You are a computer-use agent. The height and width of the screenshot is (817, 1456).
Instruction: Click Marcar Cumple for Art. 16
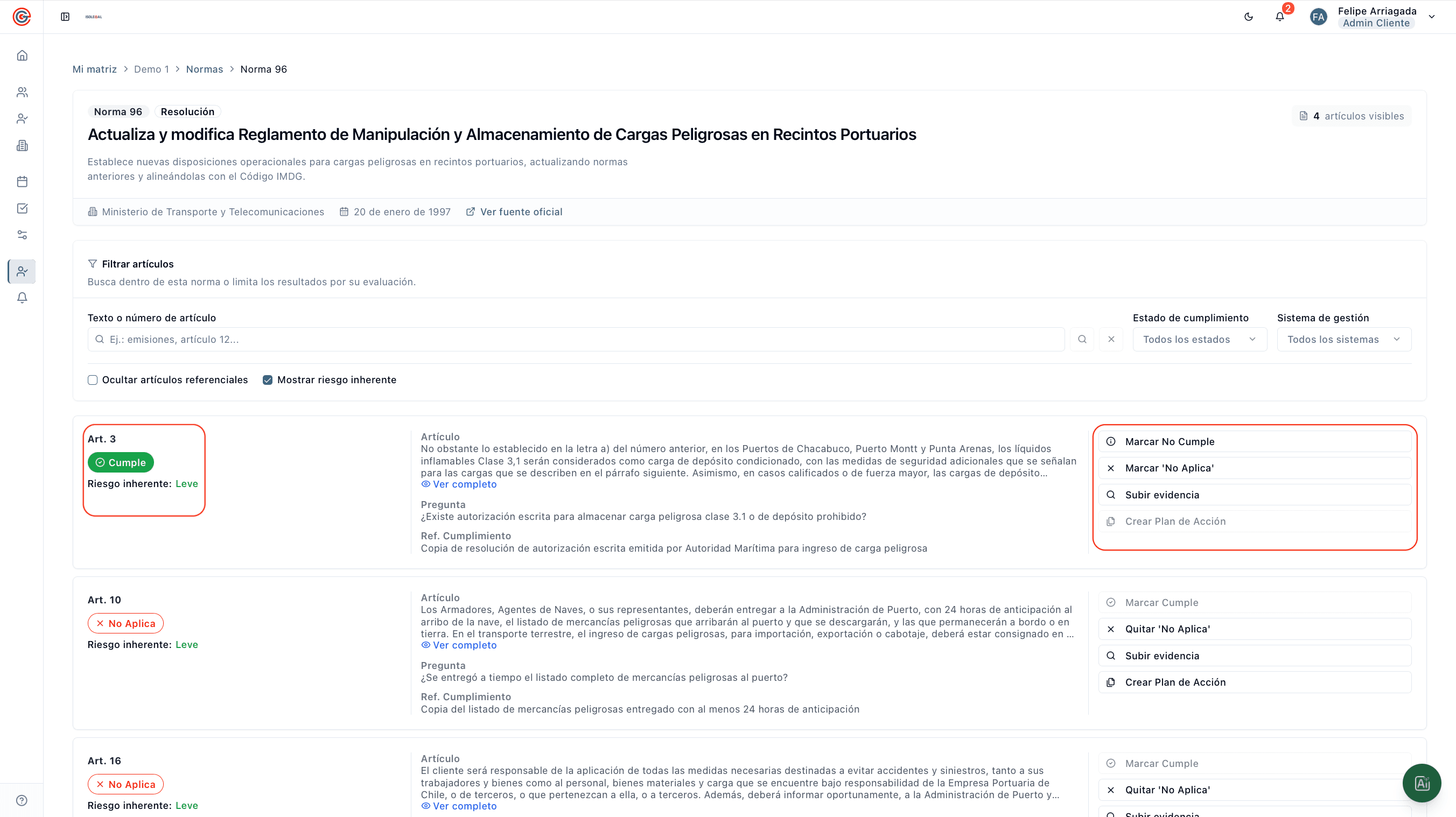1255,763
